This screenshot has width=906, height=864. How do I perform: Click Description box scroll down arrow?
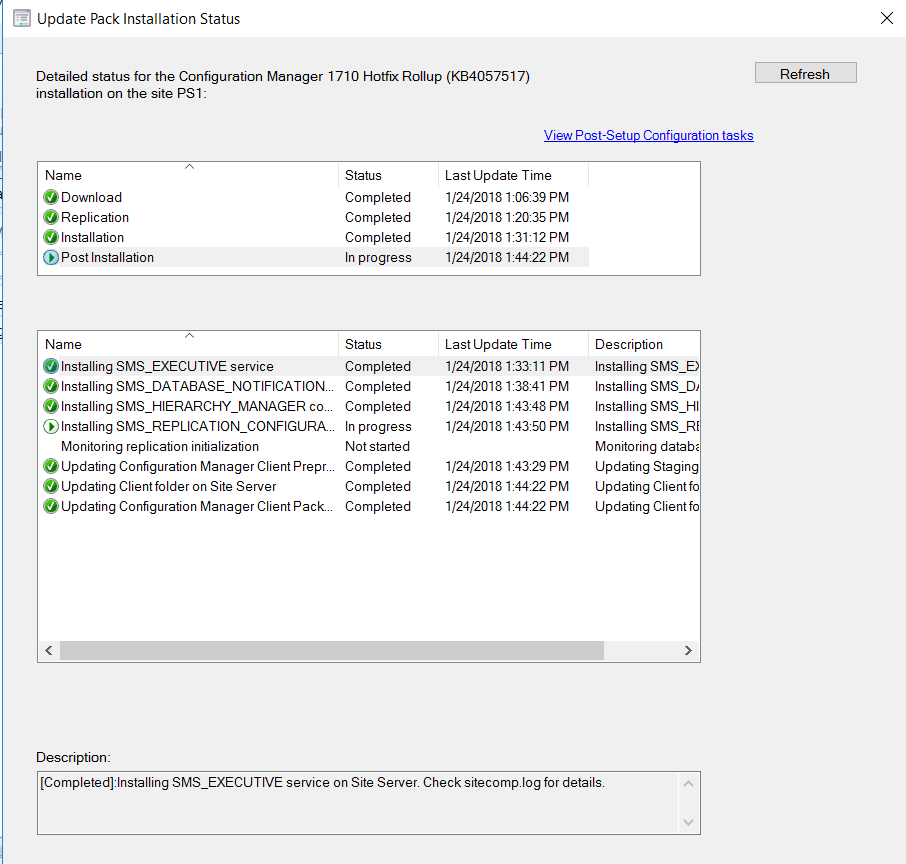pyautogui.click(x=688, y=822)
